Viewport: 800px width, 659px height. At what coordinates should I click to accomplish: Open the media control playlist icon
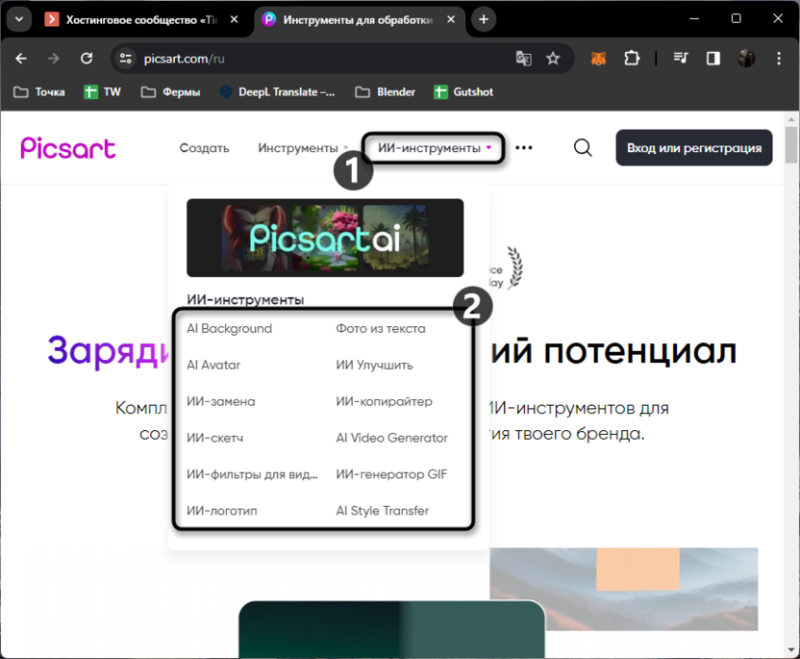[680, 58]
